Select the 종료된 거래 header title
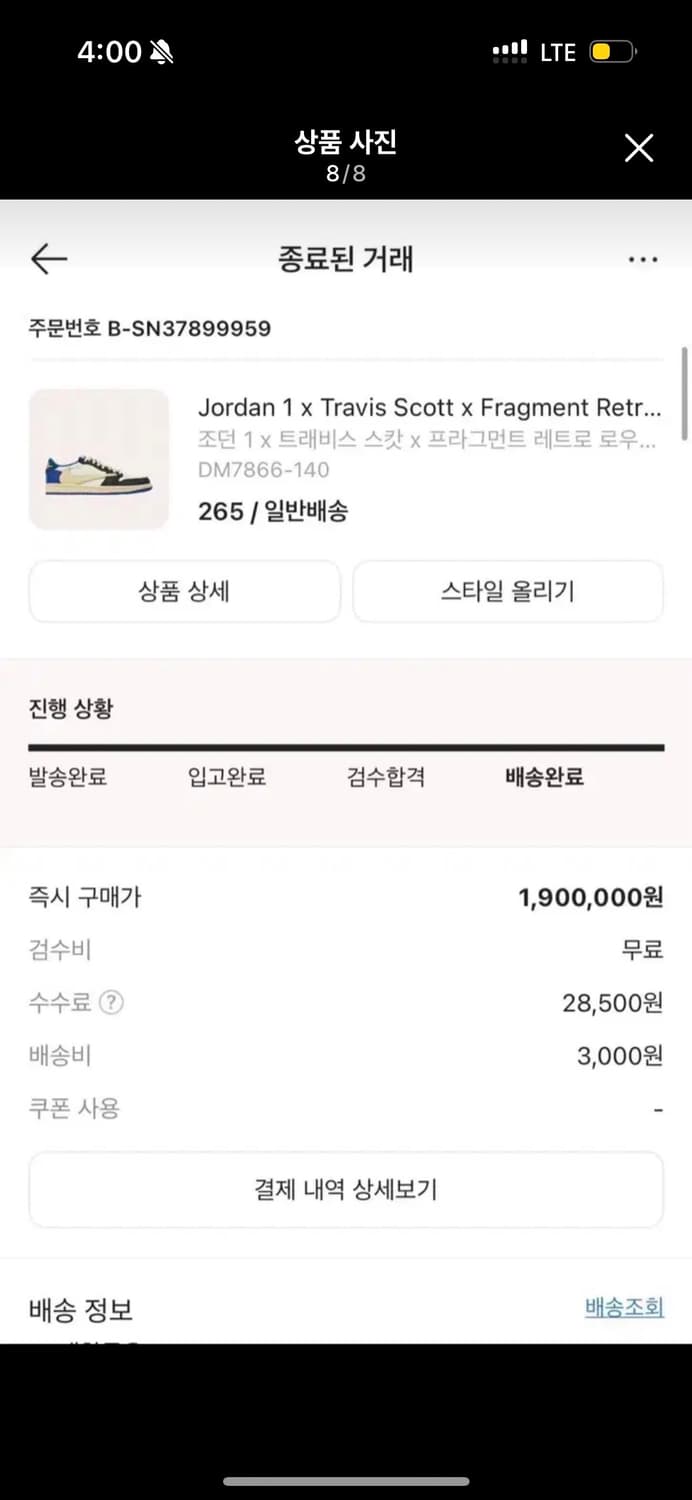692x1500 pixels. pos(345,258)
